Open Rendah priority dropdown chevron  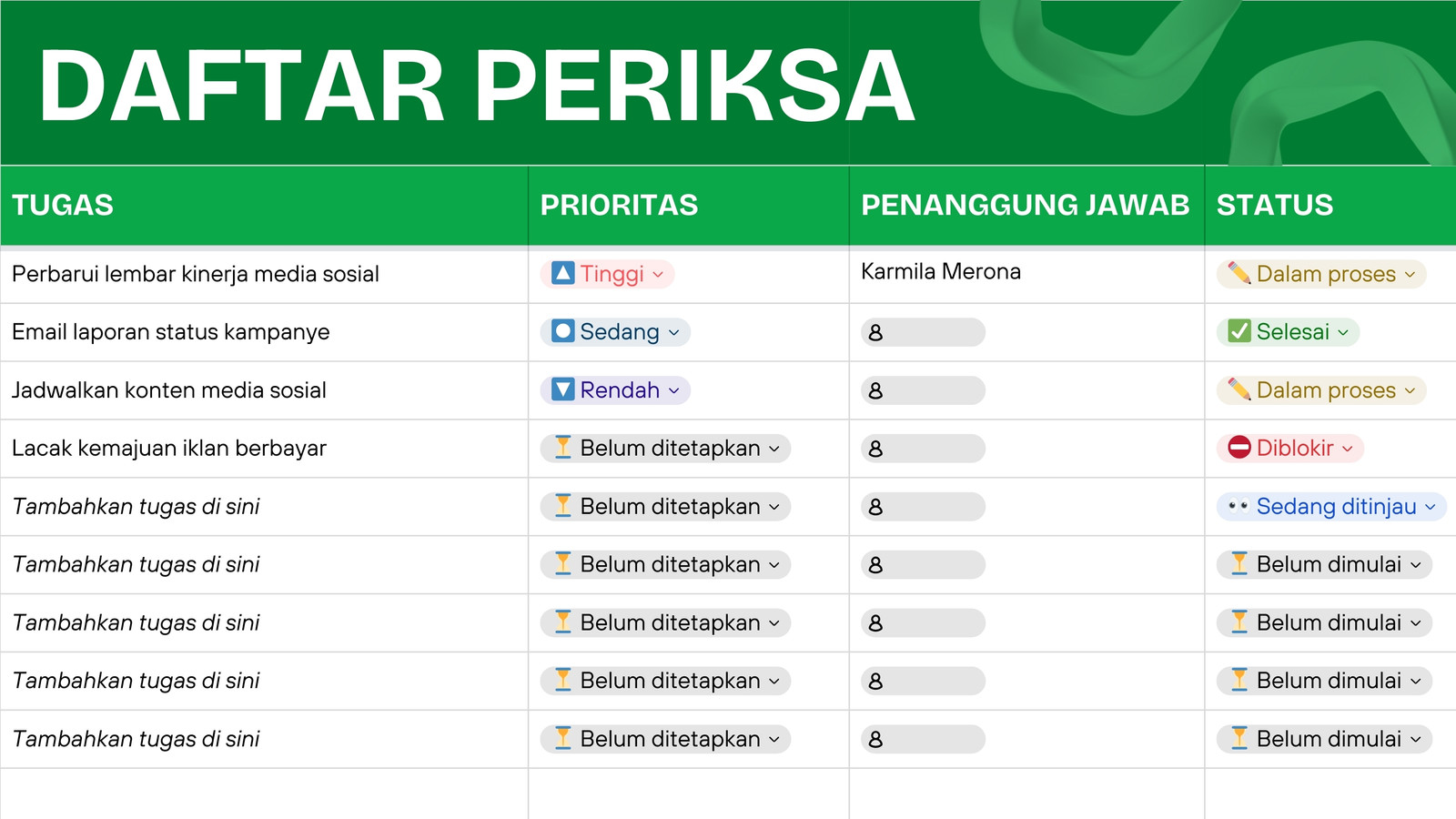pos(674,391)
